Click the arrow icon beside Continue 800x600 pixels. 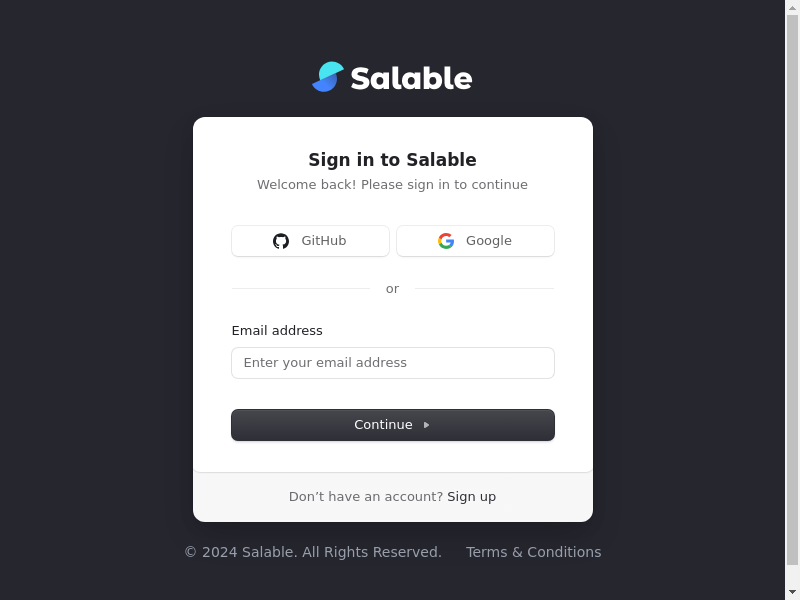(x=427, y=425)
